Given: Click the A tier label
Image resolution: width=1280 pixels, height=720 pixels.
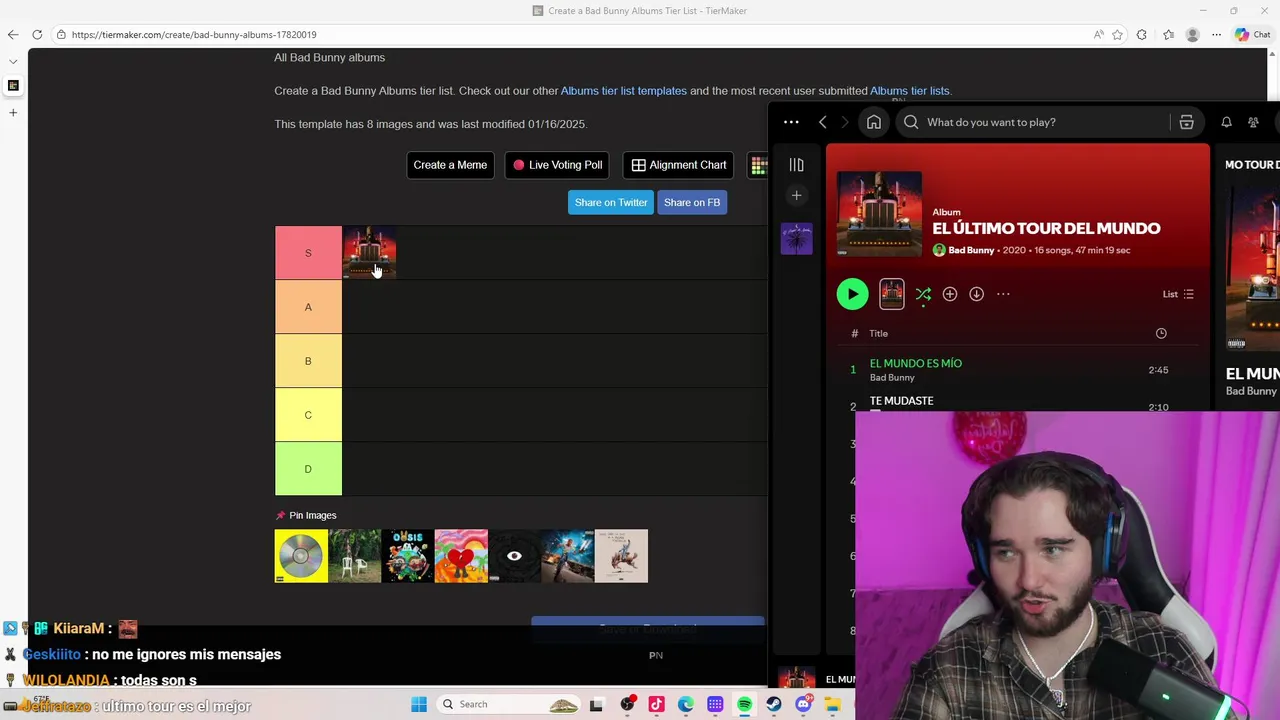Looking at the screenshot, I should [x=308, y=307].
